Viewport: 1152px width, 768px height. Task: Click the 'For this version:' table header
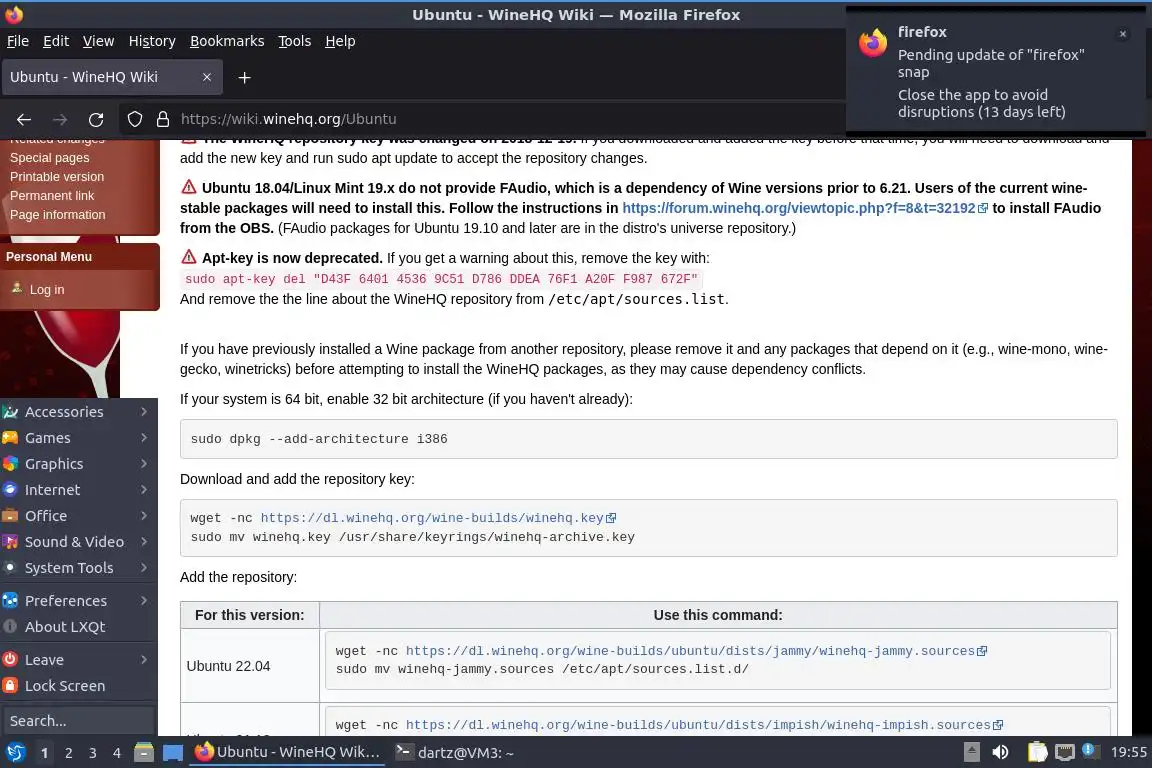[x=250, y=615]
